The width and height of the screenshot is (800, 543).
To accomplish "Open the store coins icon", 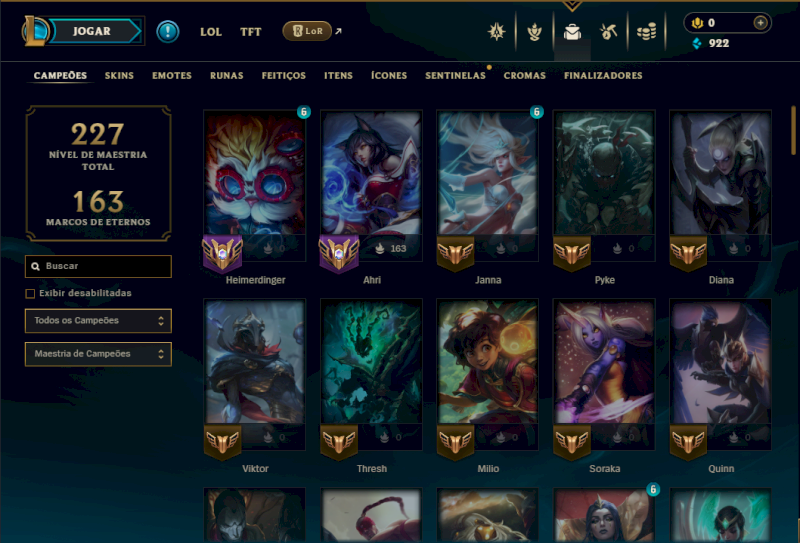I will click(x=646, y=32).
